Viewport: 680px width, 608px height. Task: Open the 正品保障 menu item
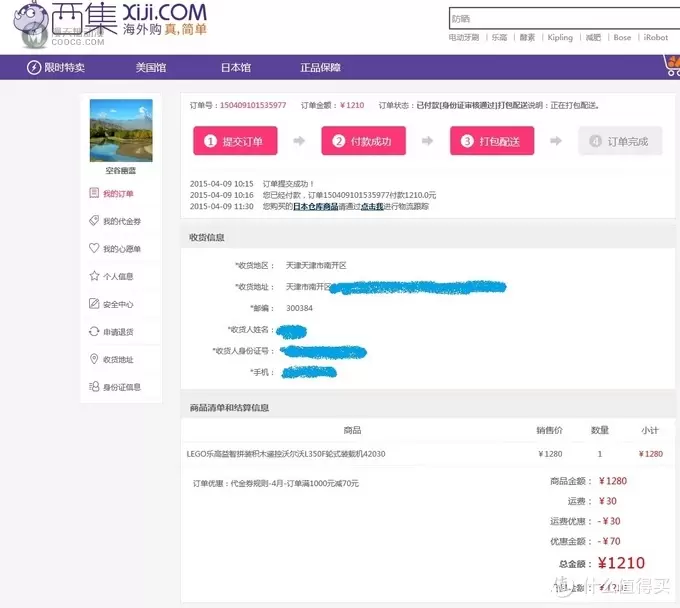tap(320, 68)
